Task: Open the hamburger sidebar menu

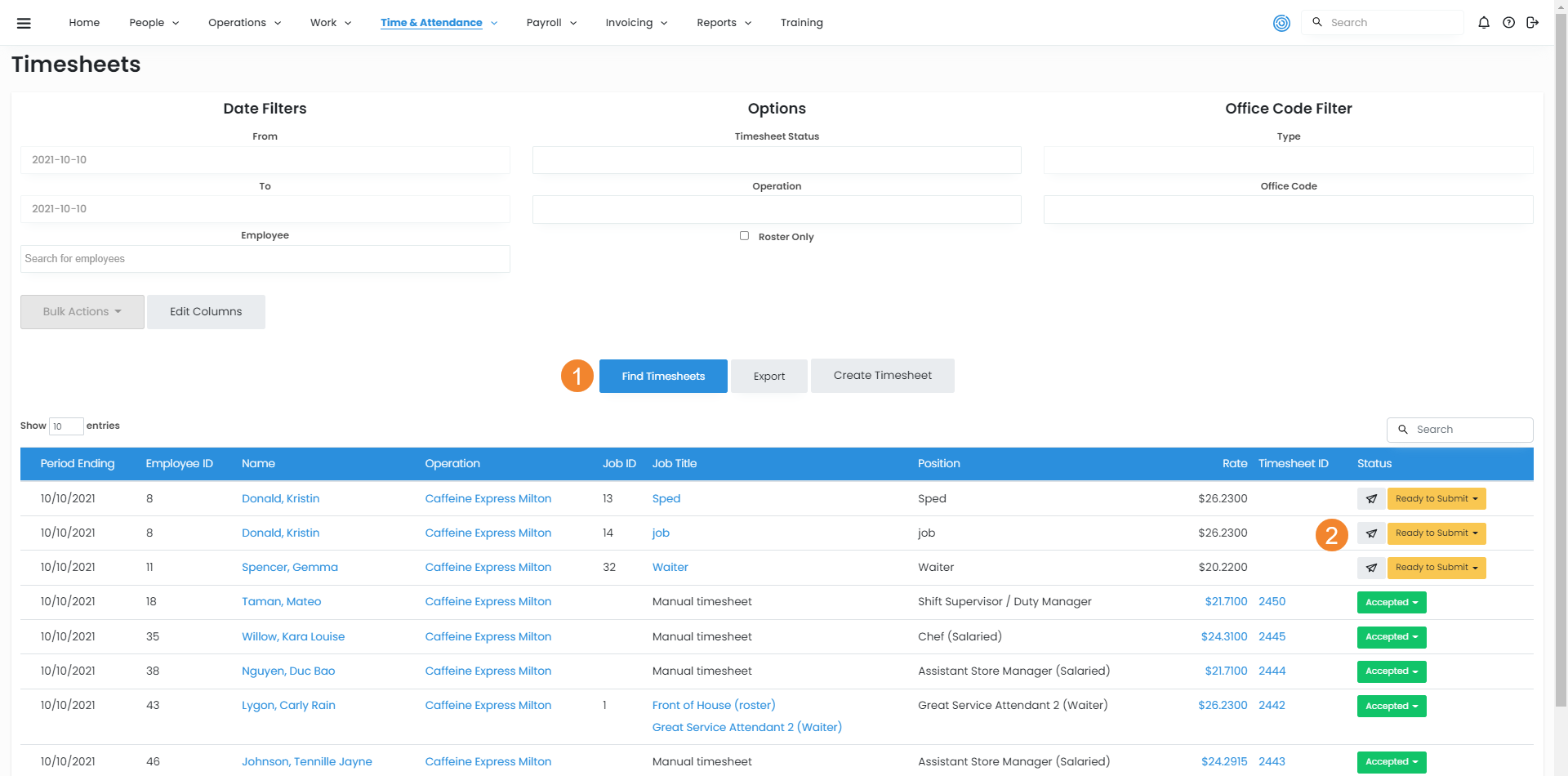Action: [x=24, y=23]
